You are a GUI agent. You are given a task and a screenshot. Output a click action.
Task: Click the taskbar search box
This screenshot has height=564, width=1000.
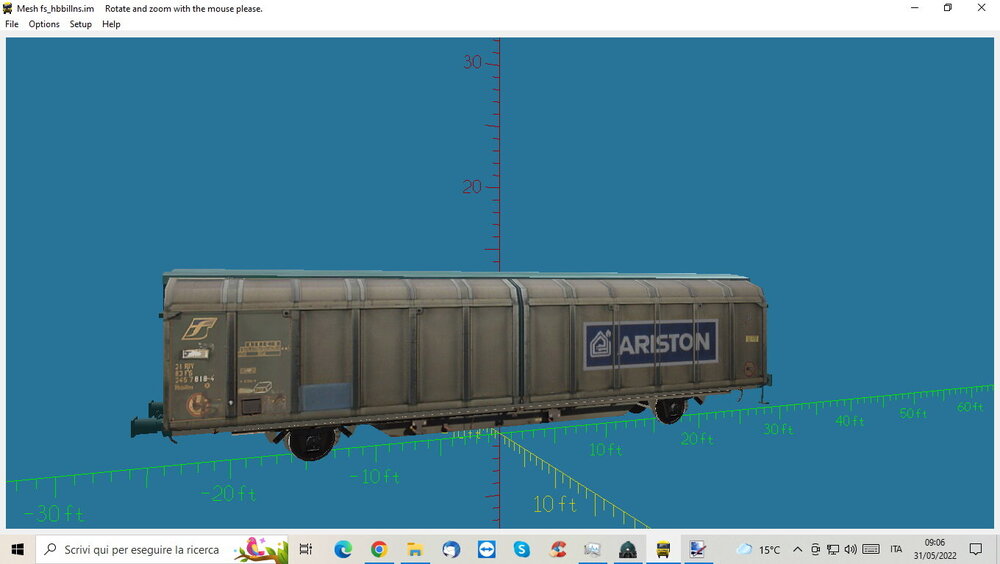coord(162,549)
